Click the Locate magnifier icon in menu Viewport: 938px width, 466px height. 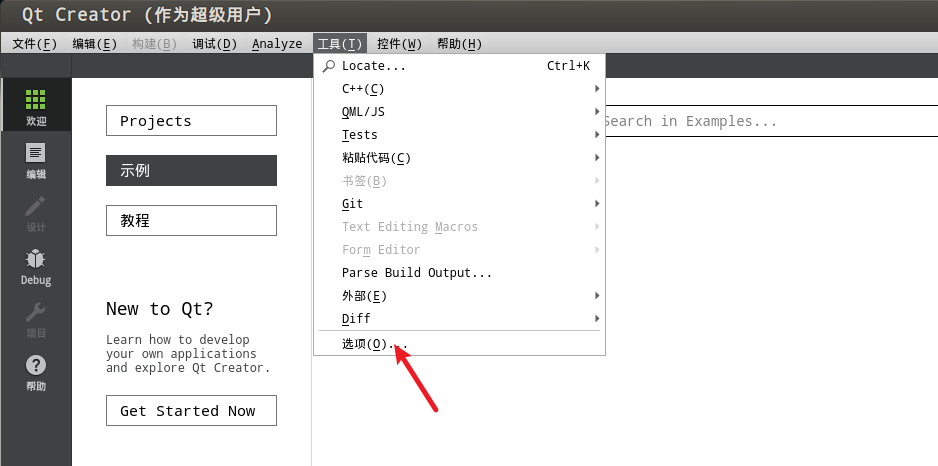(328, 66)
